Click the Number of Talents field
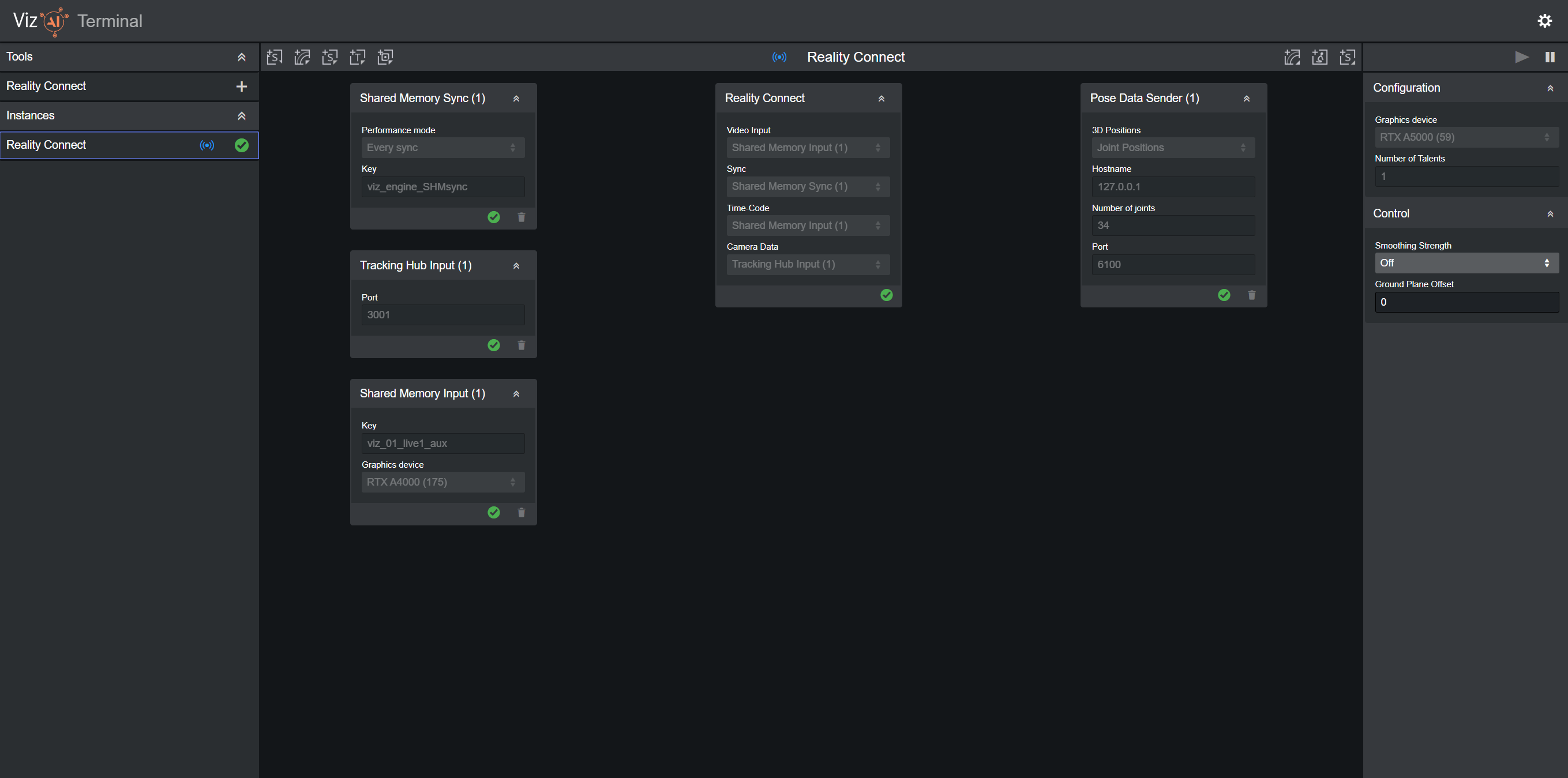1568x778 pixels. (1467, 176)
